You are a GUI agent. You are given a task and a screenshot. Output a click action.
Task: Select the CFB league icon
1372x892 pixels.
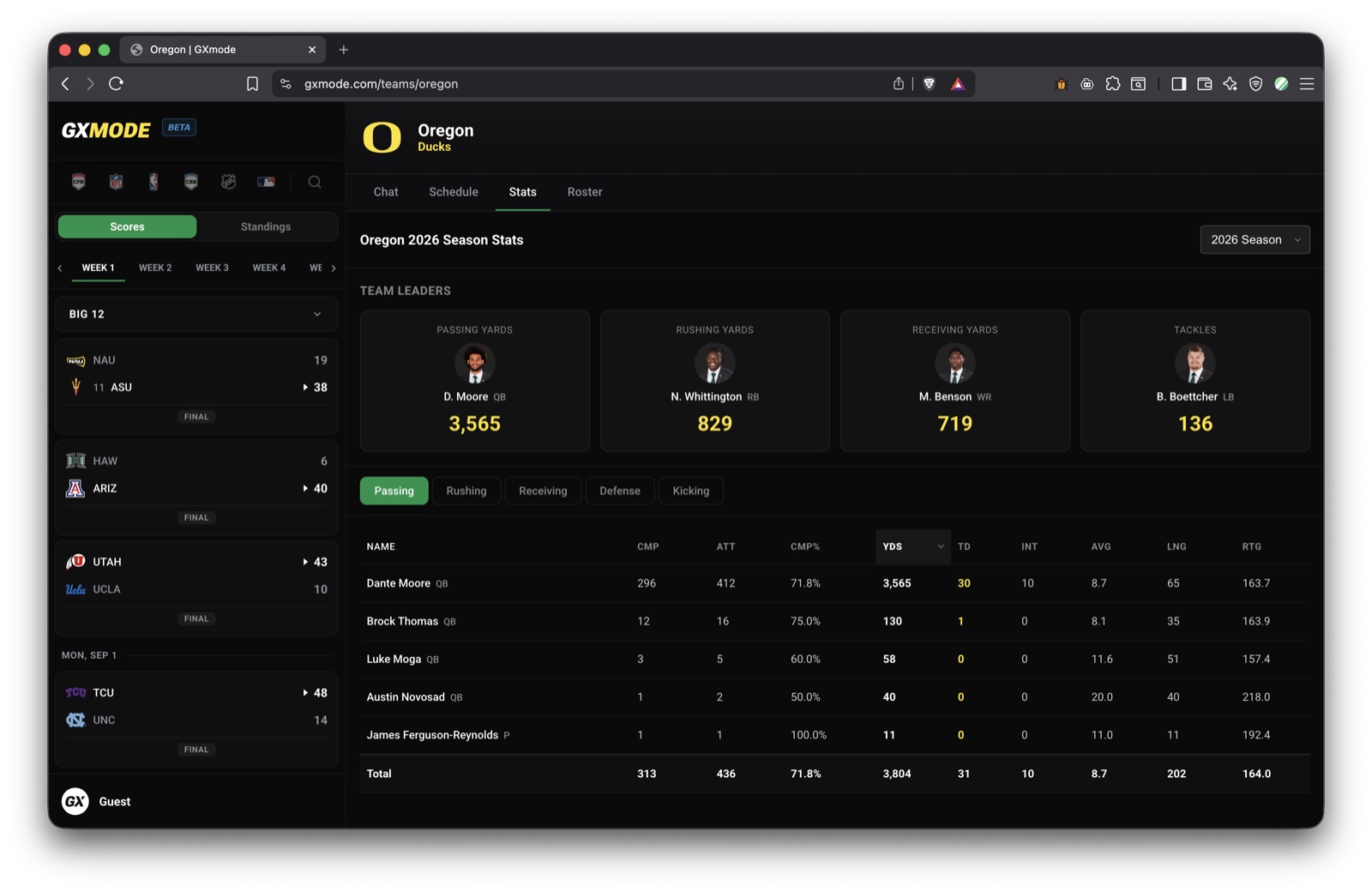click(x=78, y=182)
